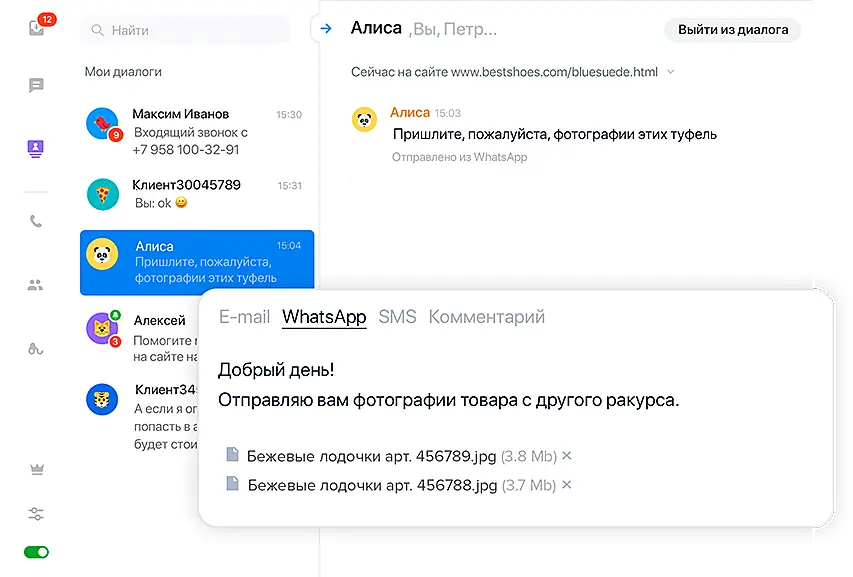
Task: Click the crown icon in sidebar
Action: point(37,470)
